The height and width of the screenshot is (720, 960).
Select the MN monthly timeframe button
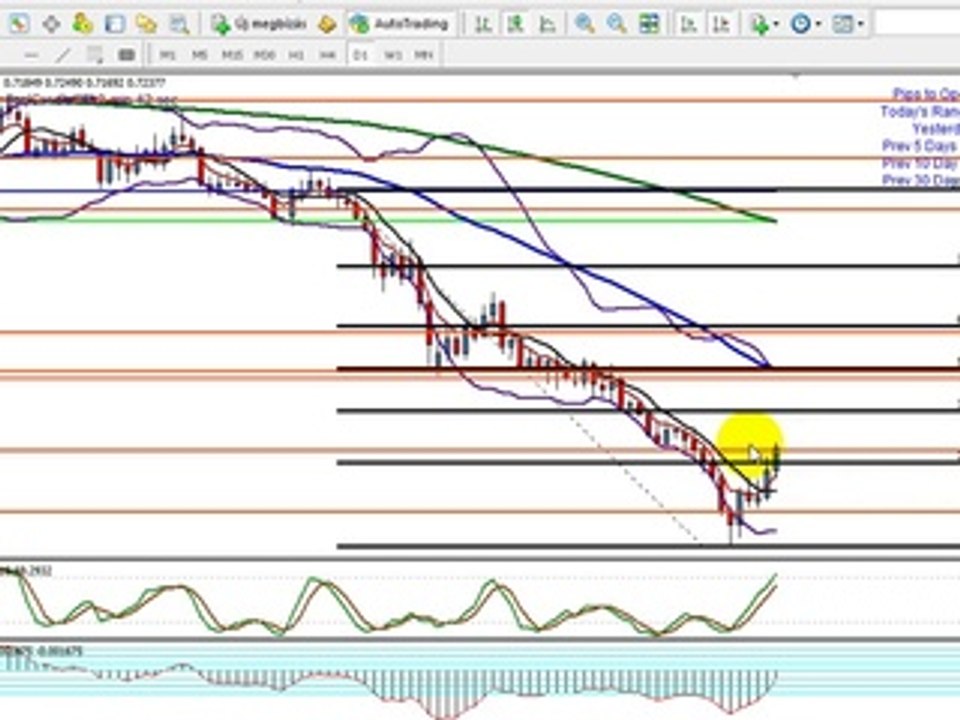[x=424, y=55]
